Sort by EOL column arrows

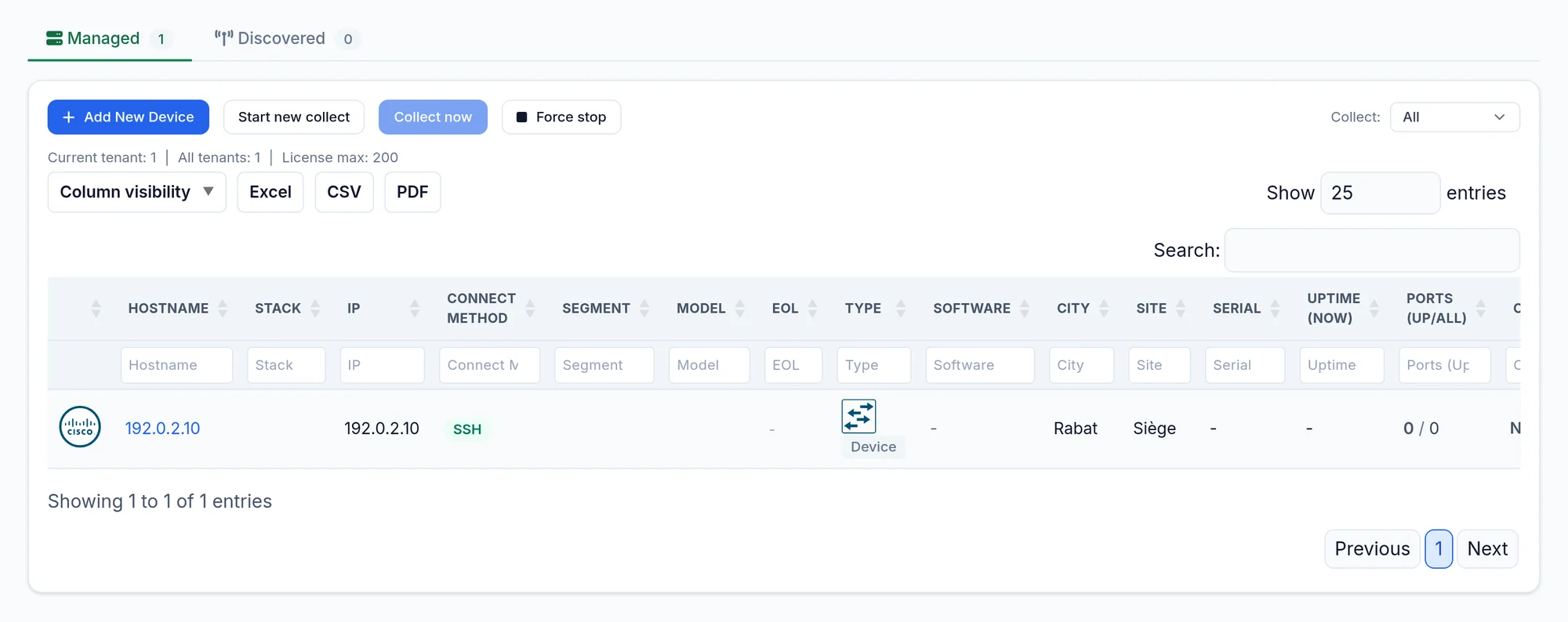813,309
